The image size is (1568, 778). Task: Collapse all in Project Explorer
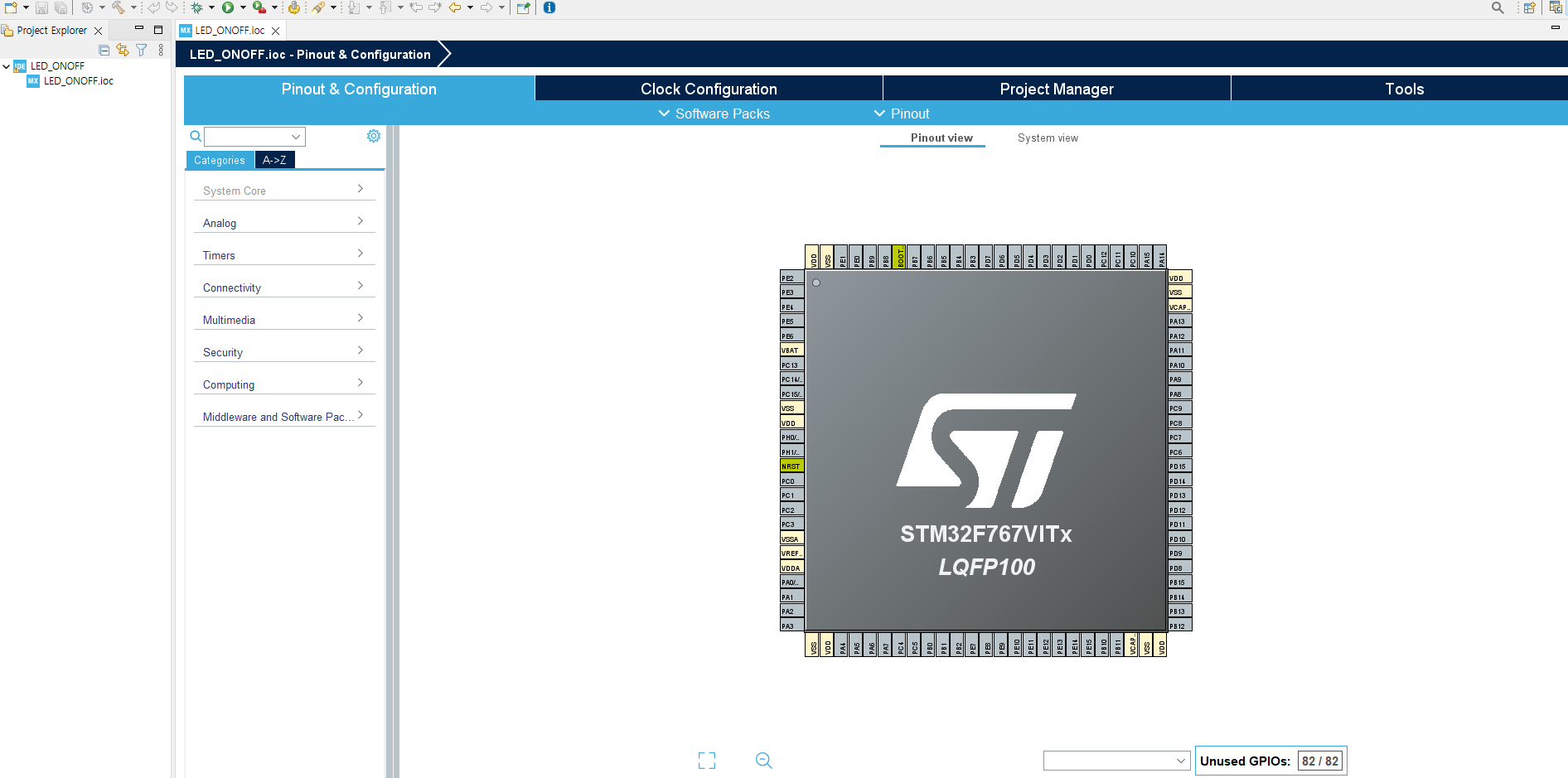[x=104, y=51]
